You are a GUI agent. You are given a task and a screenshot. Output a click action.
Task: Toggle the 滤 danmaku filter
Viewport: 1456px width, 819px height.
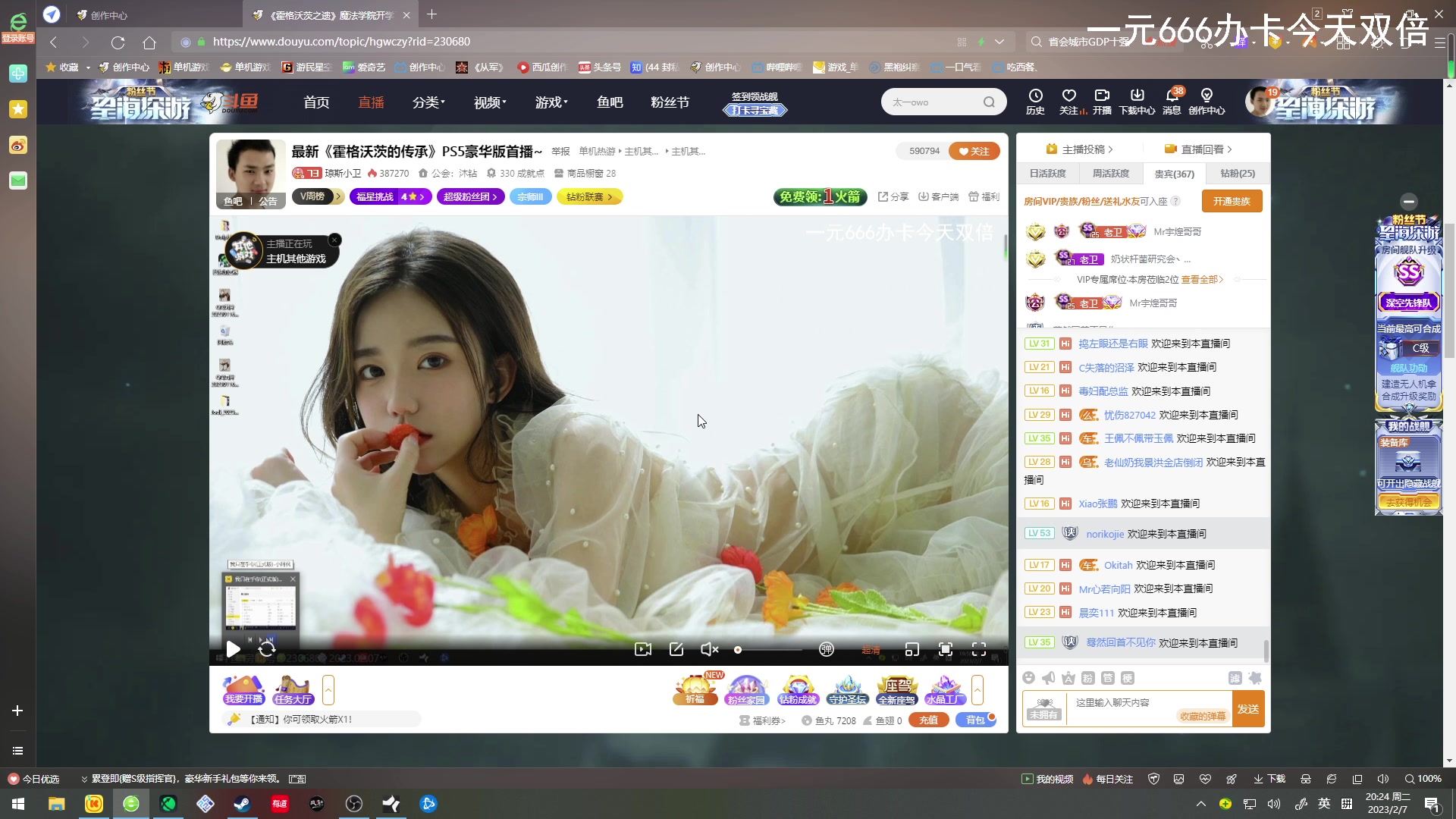[x=1235, y=677]
